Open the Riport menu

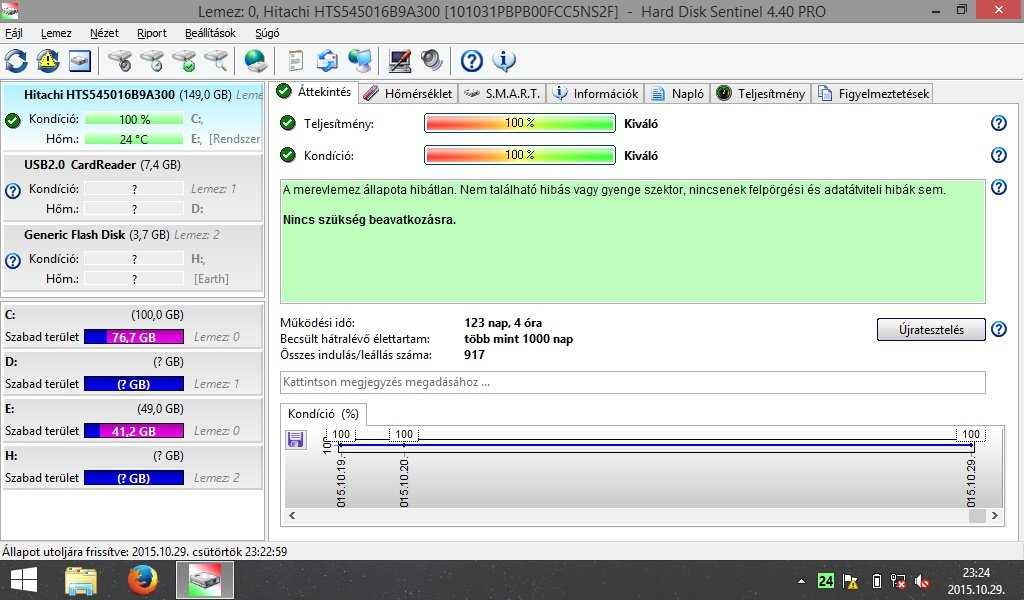(x=152, y=33)
